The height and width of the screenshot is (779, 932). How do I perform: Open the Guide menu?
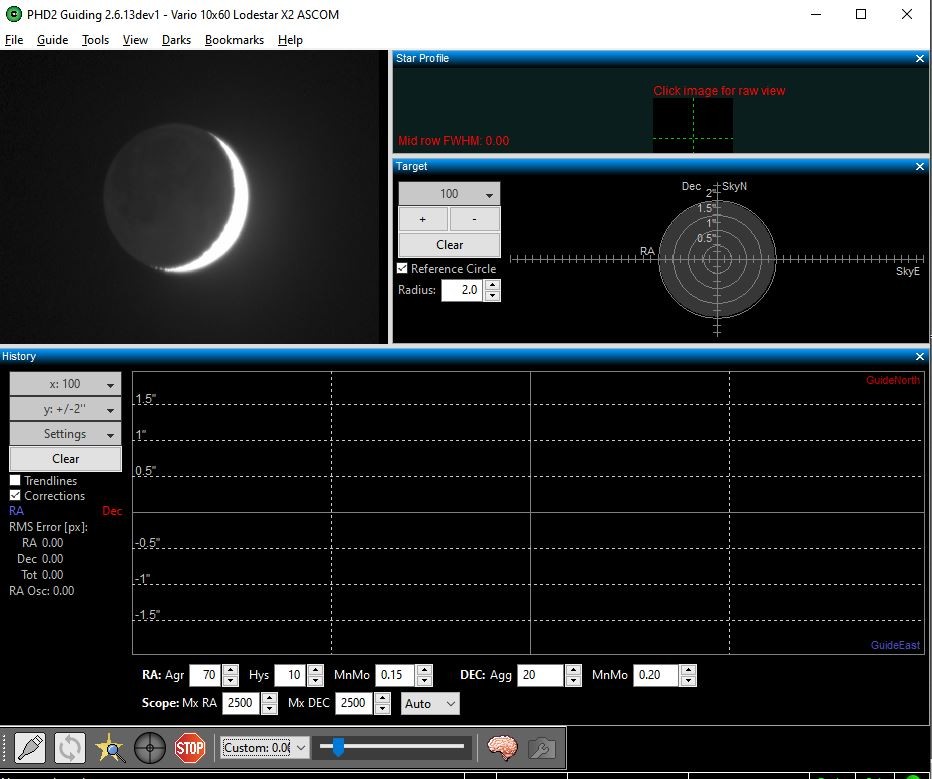(52, 40)
